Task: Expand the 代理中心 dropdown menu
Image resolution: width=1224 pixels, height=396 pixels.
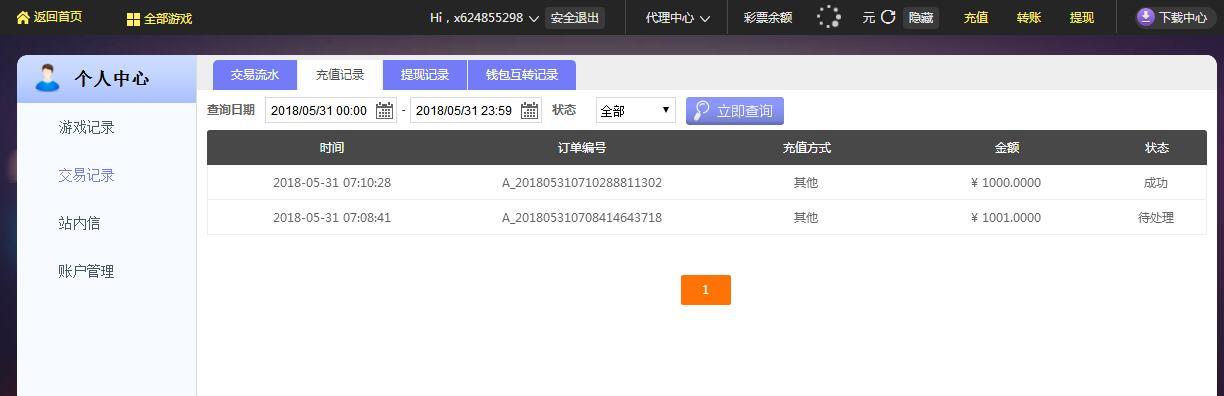Action: pos(678,18)
